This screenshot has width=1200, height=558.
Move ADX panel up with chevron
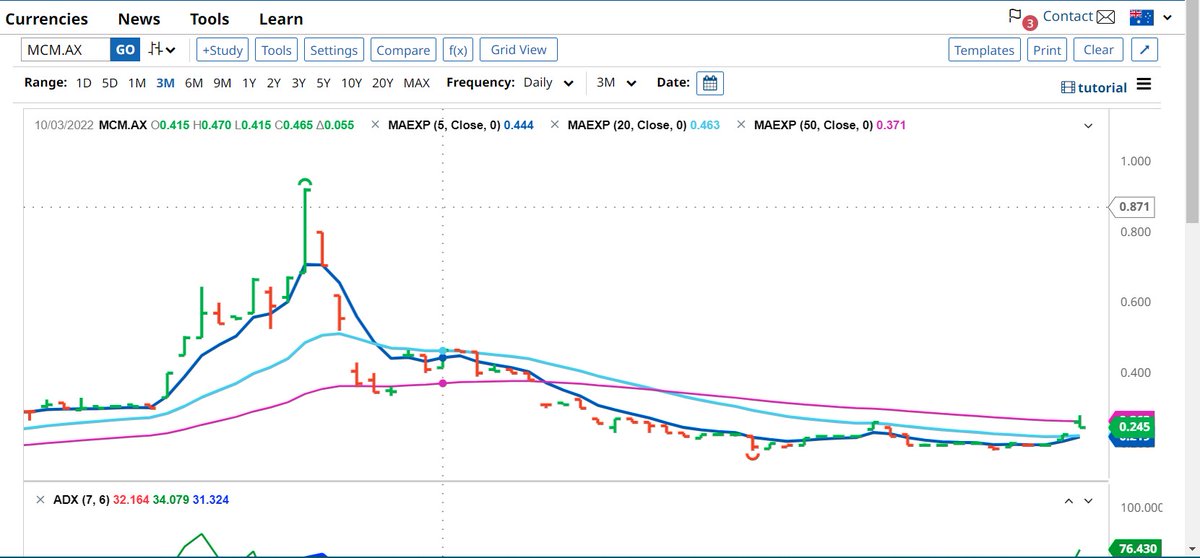coord(1068,500)
